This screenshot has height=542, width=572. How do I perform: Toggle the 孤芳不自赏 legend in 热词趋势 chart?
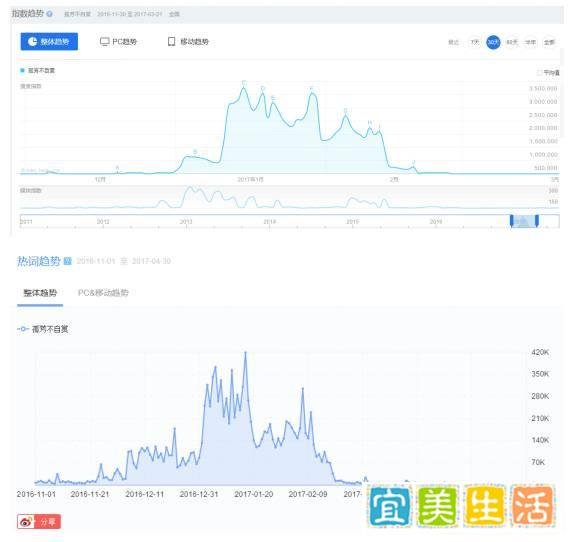(43, 329)
